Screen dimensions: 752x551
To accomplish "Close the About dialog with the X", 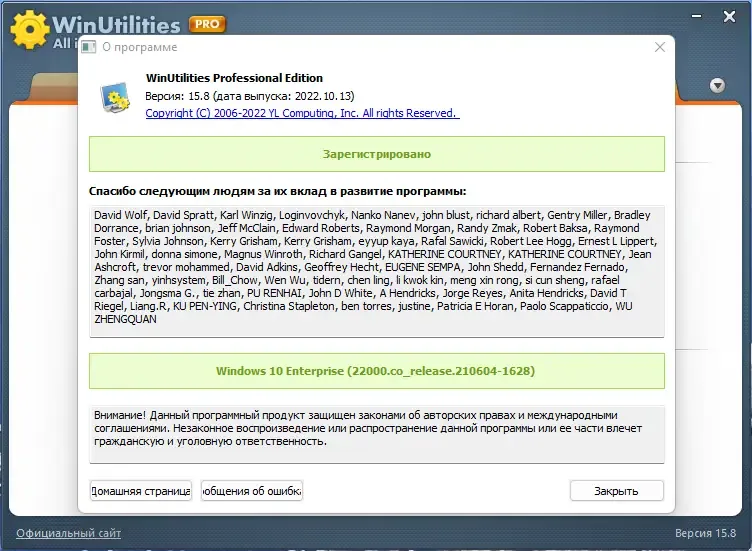I will (660, 47).
